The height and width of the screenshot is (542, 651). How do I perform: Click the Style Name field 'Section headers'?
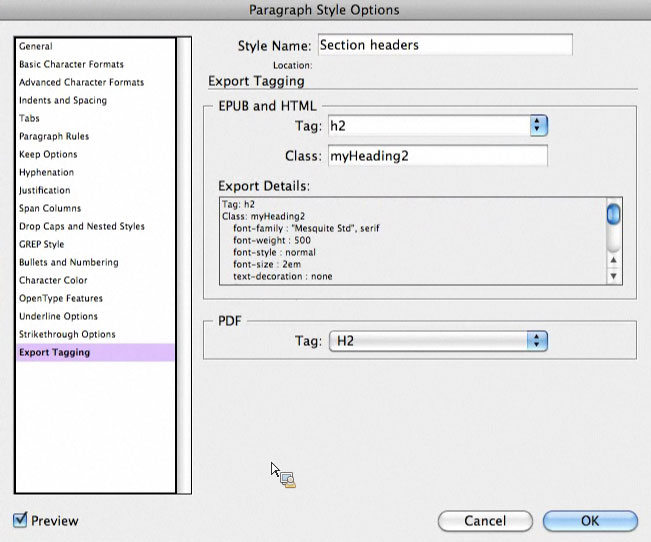click(x=445, y=45)
